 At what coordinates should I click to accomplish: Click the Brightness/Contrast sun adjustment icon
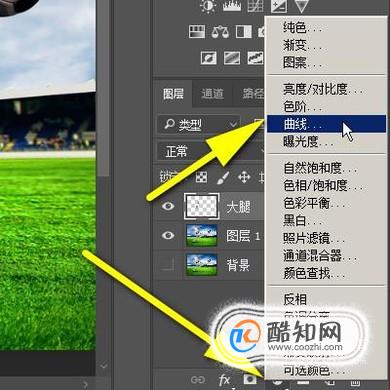click(208, 6)
